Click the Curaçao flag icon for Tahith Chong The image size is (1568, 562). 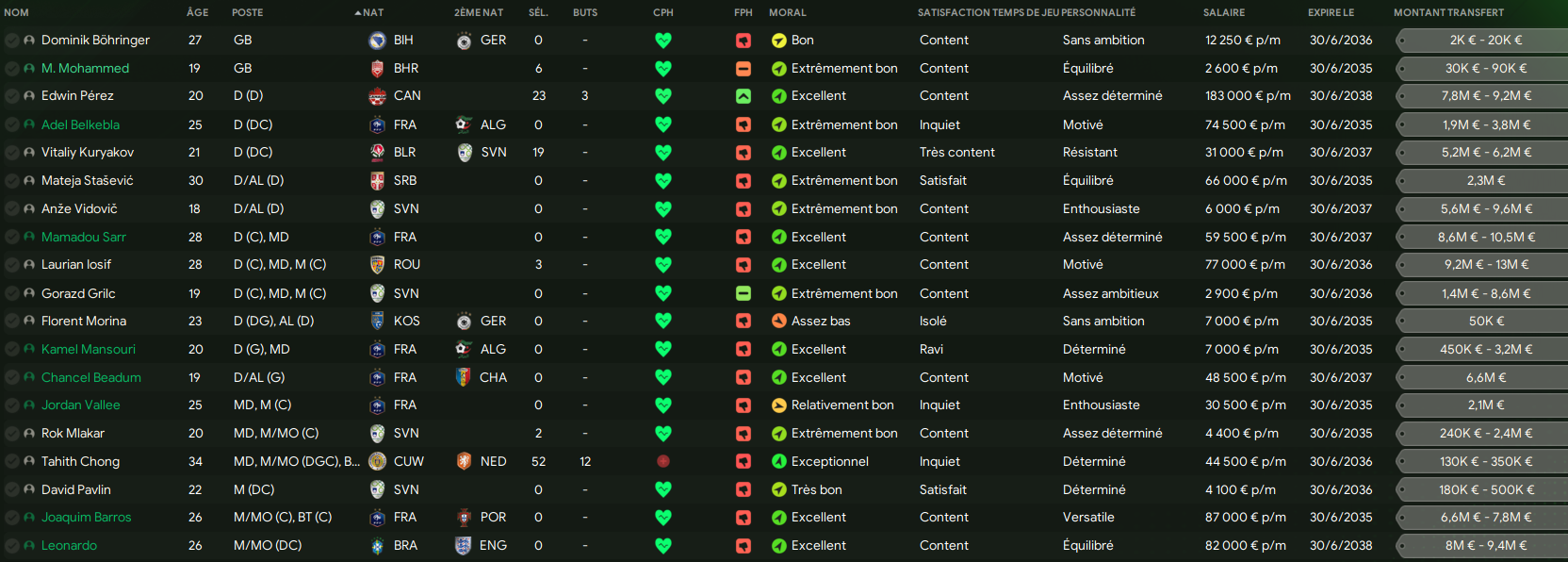click(x=377, y=462)
